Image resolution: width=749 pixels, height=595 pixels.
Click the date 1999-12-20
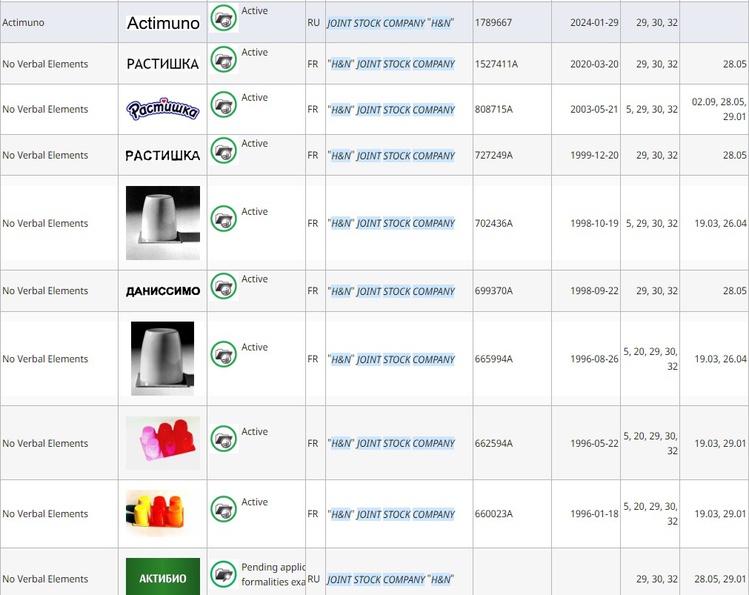594,155
